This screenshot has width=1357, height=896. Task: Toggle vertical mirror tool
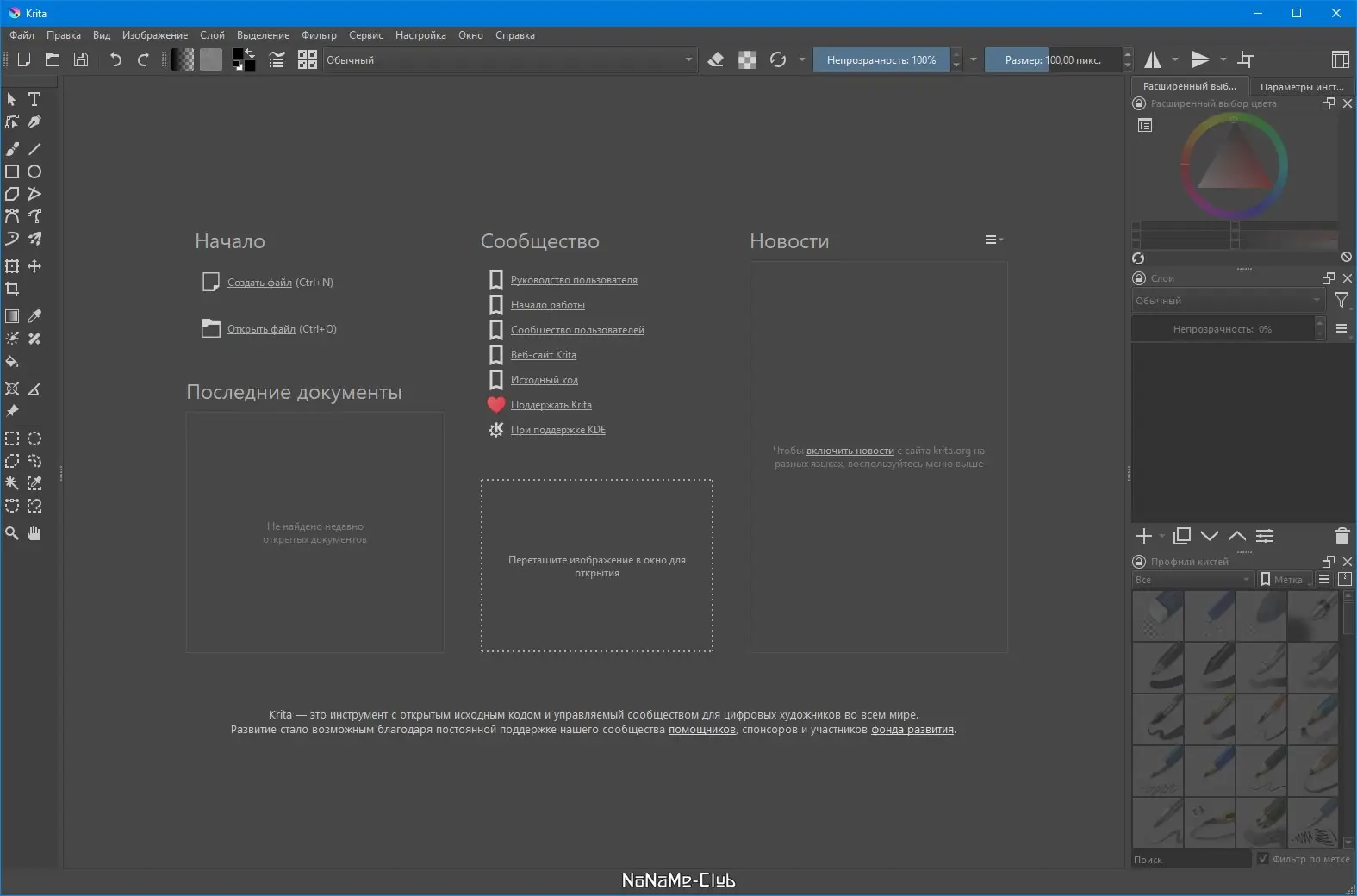coord(1200,59)
